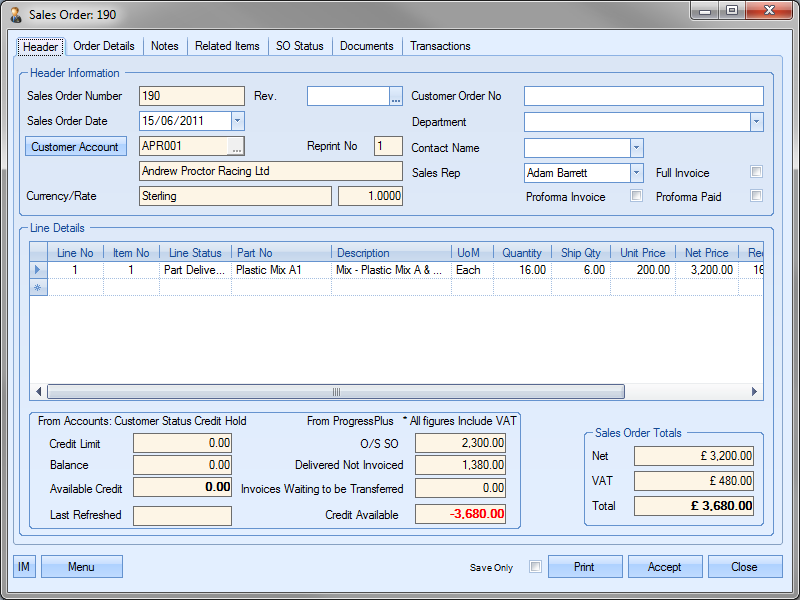
Task: Open the SO Status tab
Action: tap(300, 46)
